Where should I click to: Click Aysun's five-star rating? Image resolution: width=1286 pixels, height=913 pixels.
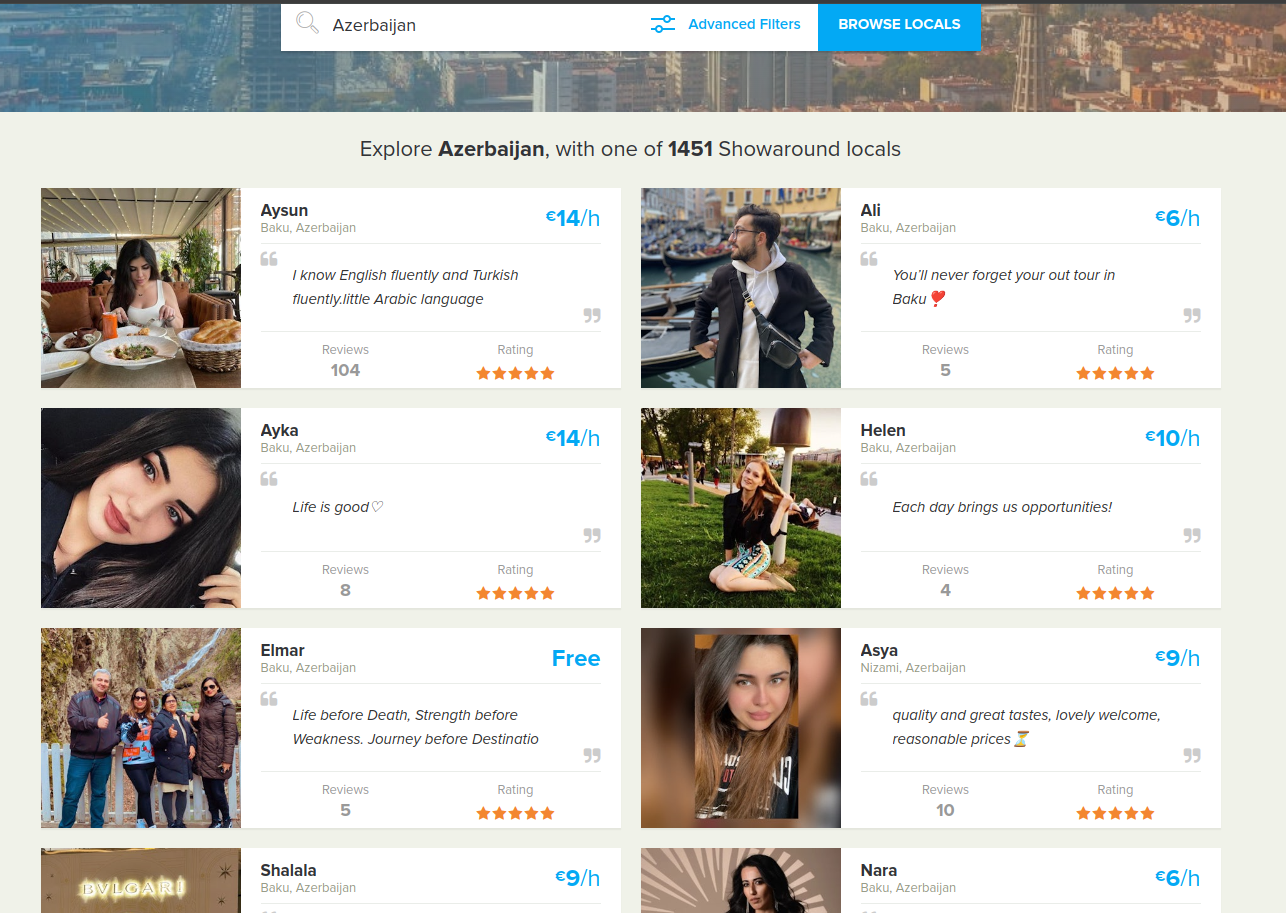click(515, 373)
